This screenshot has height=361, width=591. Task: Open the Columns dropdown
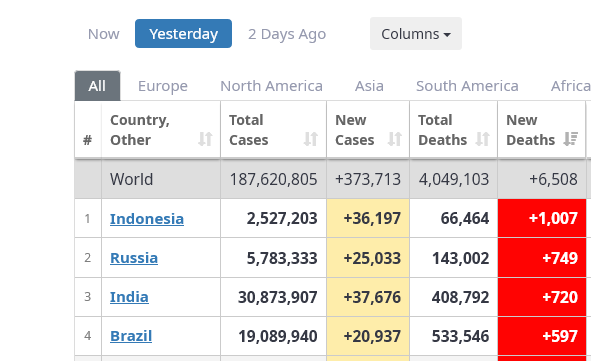pyautogui.click(x=416, y=34)
